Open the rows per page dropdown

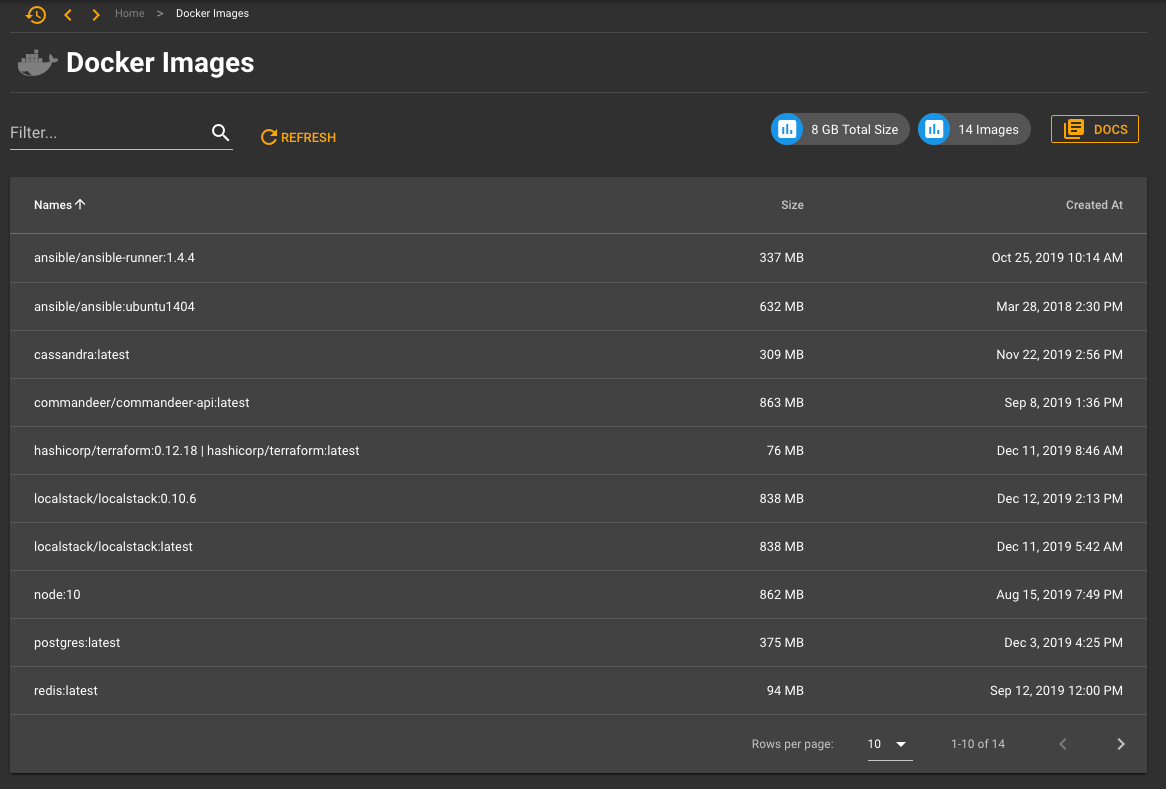pyautogui.click(x=889, y=744)
